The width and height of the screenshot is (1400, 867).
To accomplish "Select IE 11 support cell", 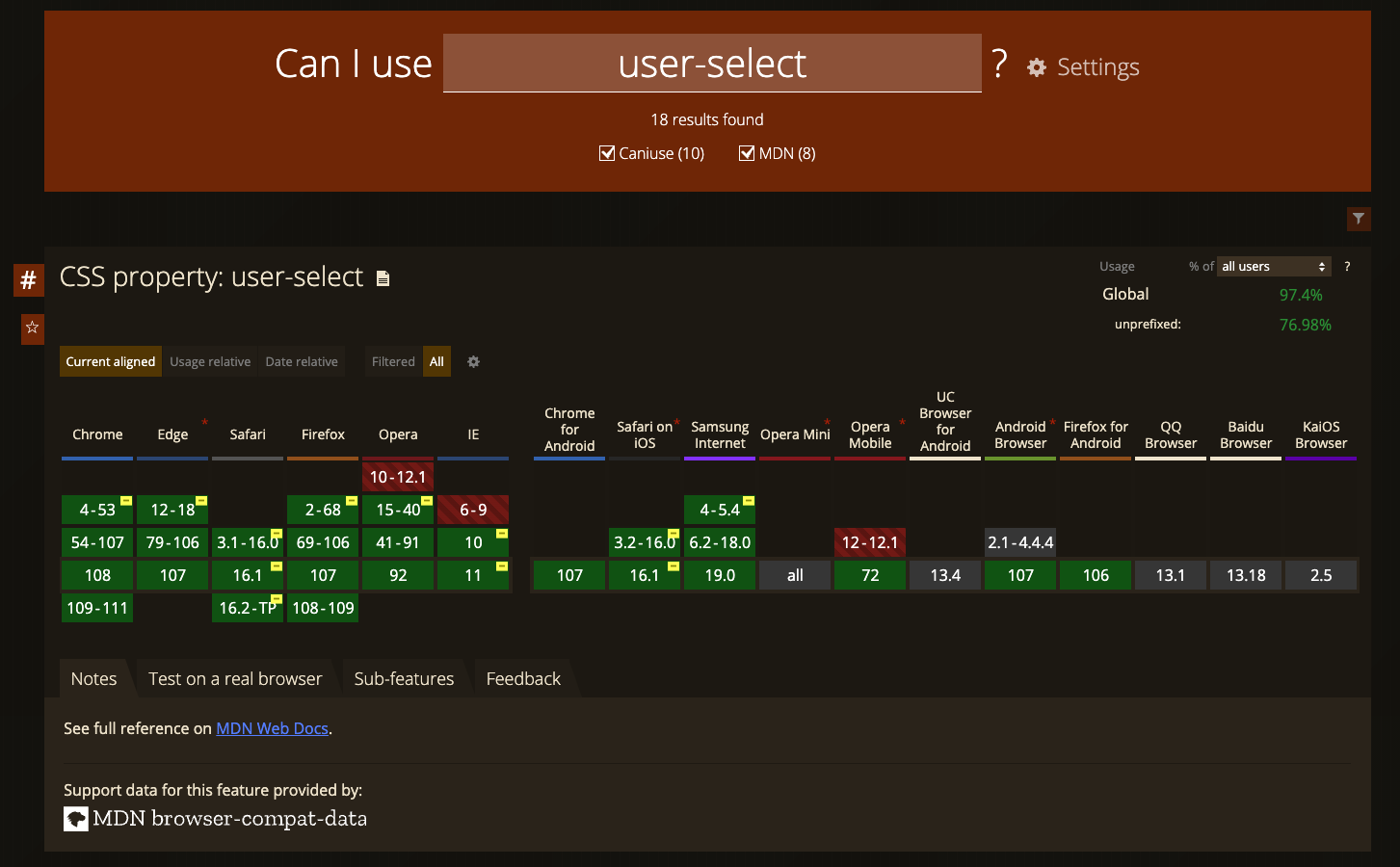I will pos(473,575).
